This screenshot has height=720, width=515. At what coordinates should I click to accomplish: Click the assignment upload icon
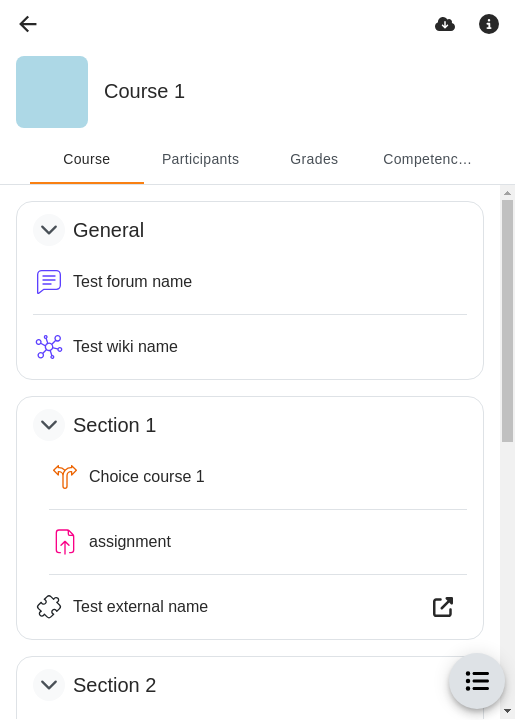point(65,542)
